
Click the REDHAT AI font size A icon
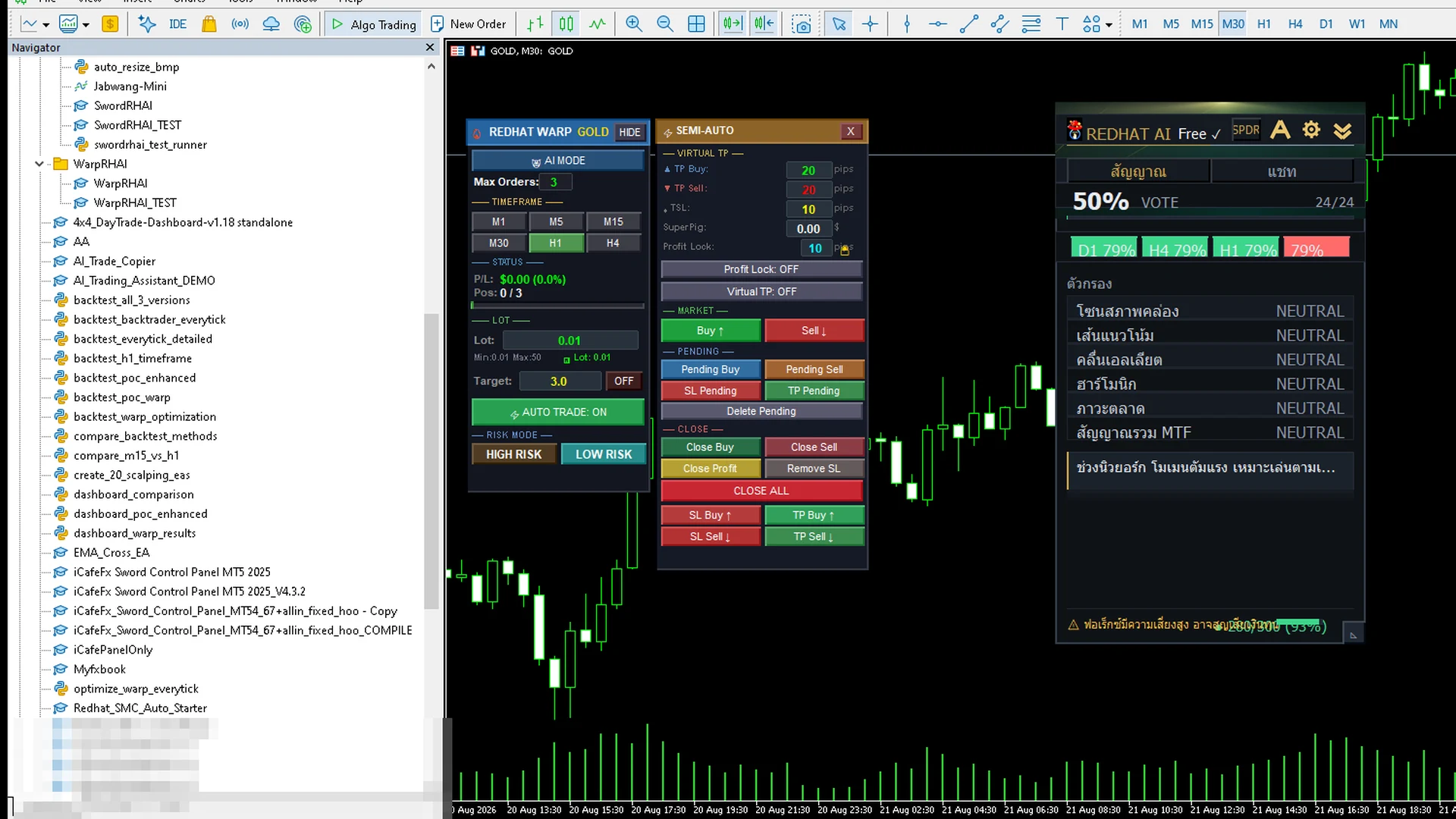pos(1280,130)
